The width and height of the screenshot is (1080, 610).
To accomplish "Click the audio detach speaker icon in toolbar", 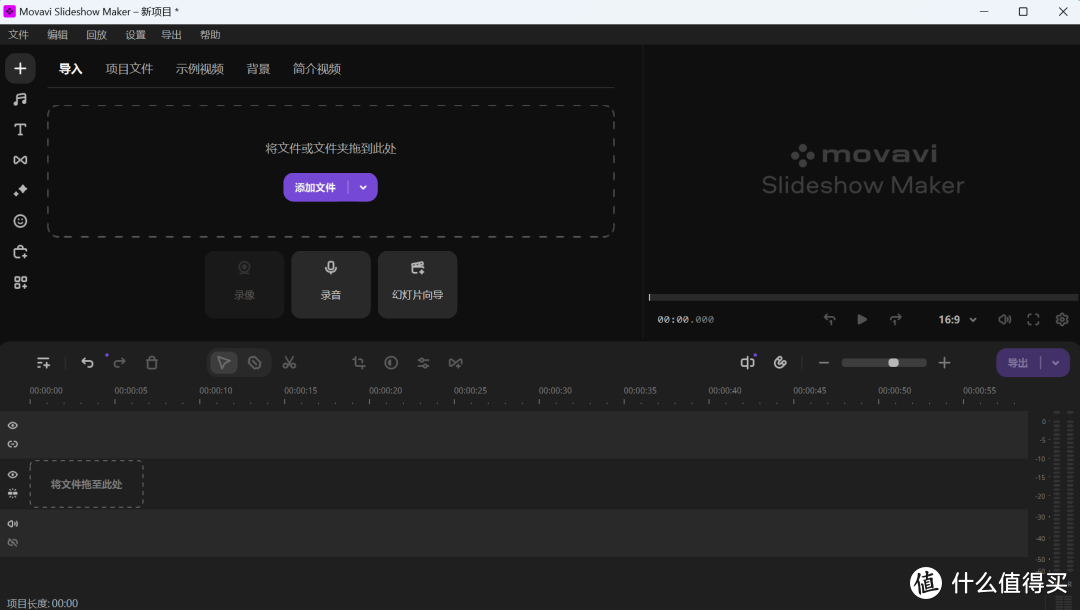I will pos(747,363).
